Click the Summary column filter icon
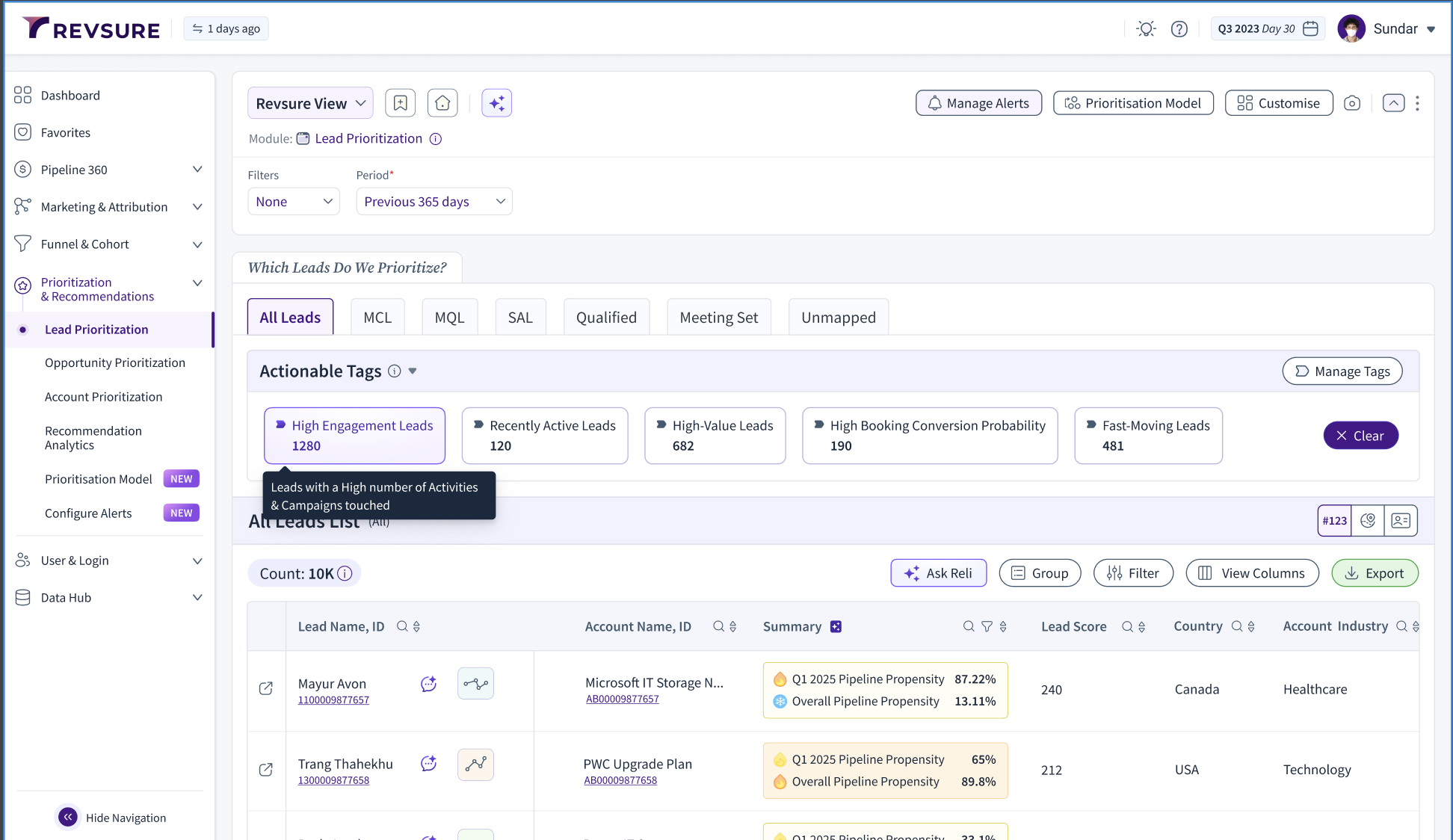This screenshot has height=840, width=1453. pyautogui.click(x=987, y=626)
